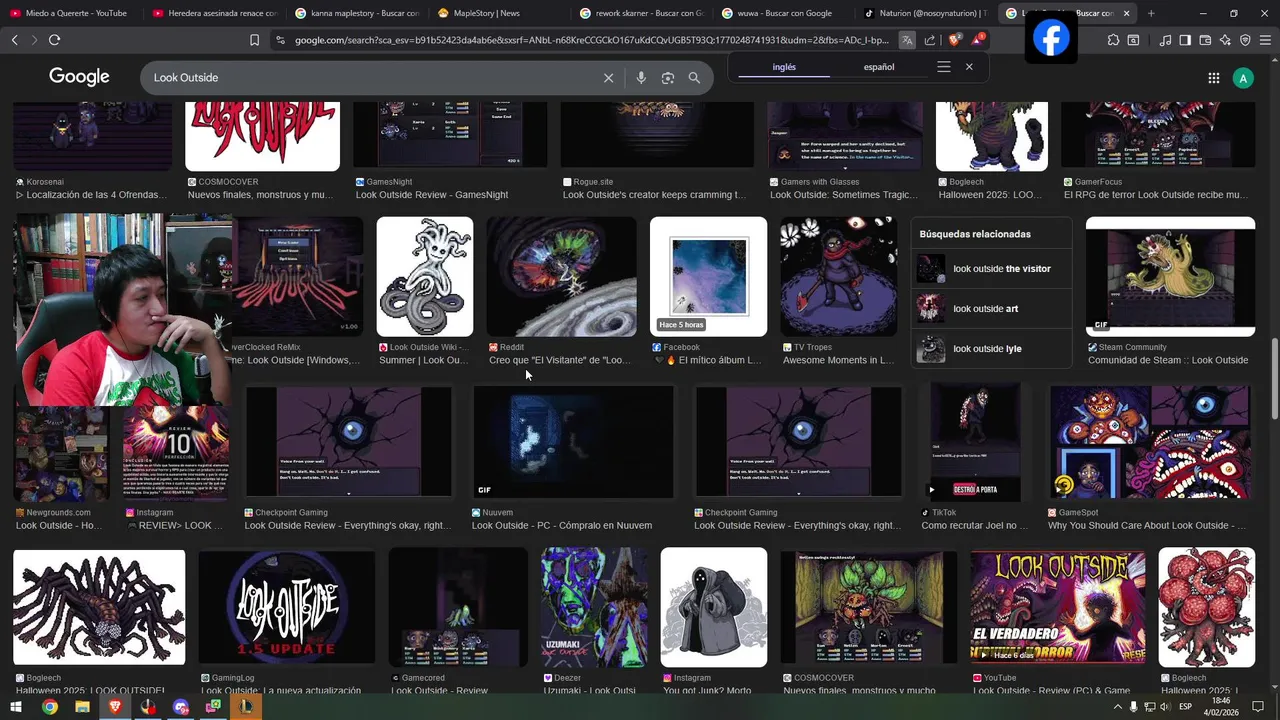Image resolution: width=1280 pixels, height=720 pixels.
Task: Submit search with the magnifying glass icon
Action: click(694, 77)
